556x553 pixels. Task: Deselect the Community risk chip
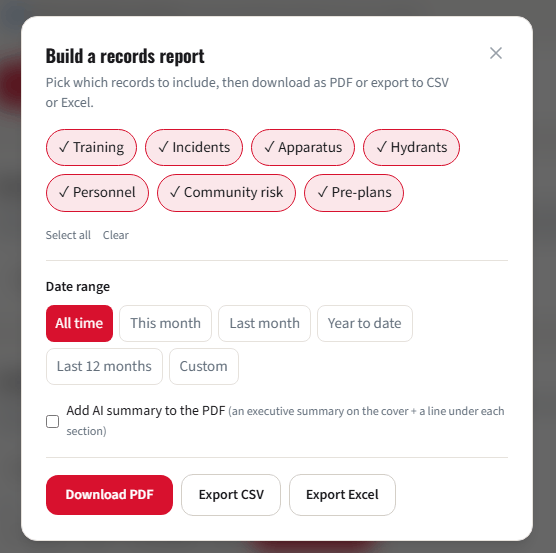226,193
